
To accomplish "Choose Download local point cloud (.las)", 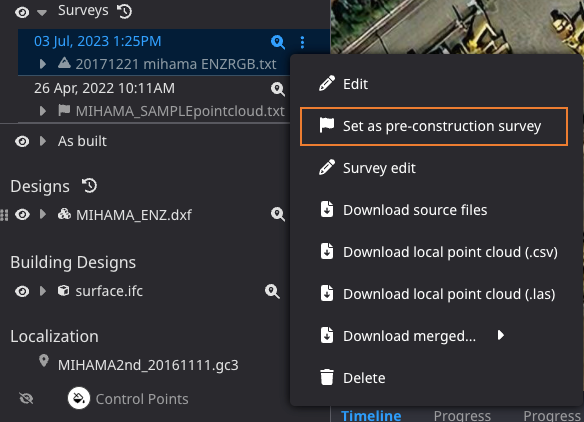I will pyautogui.click(x=437, y=294).
